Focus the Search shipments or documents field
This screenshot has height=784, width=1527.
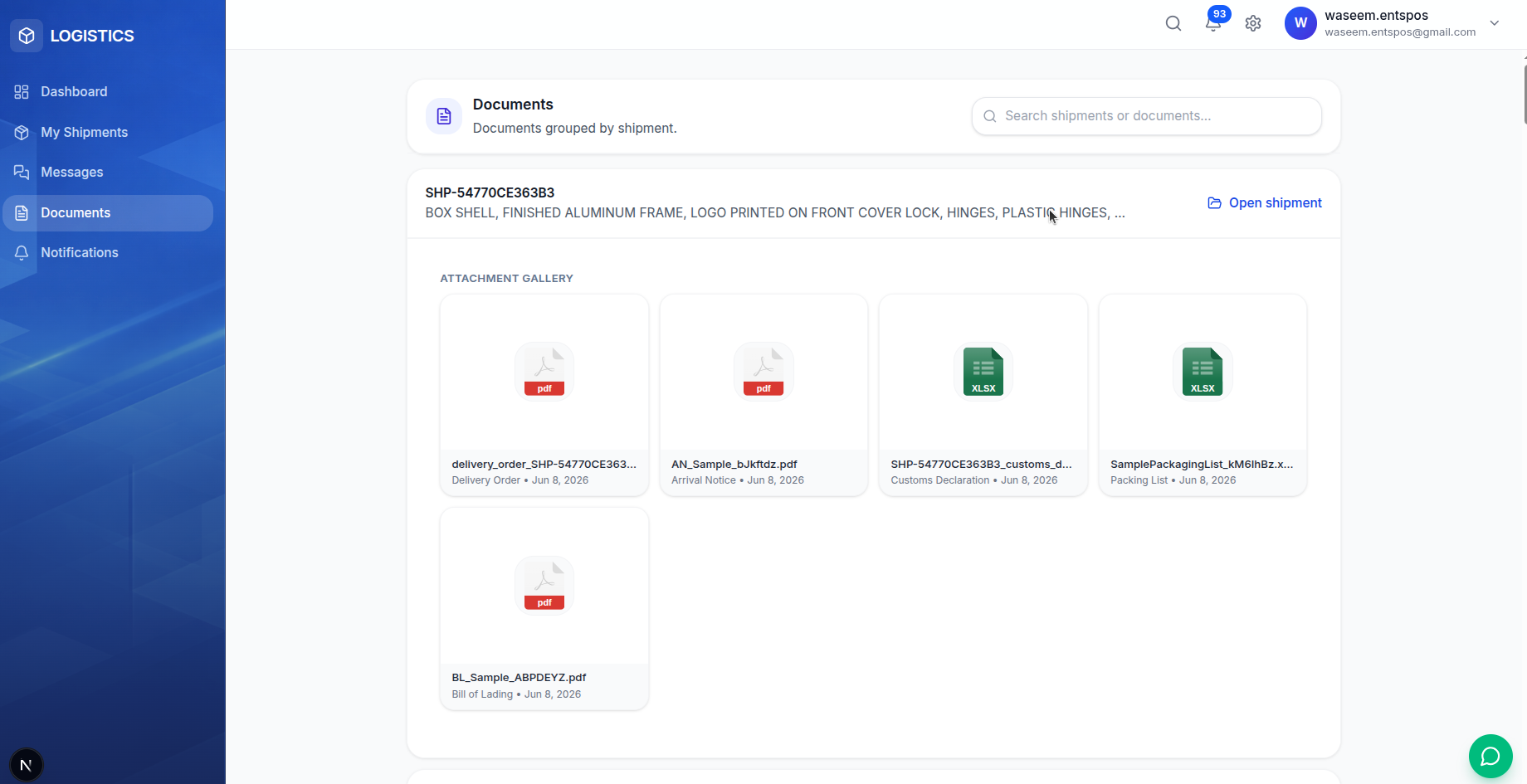point(1147,116)
